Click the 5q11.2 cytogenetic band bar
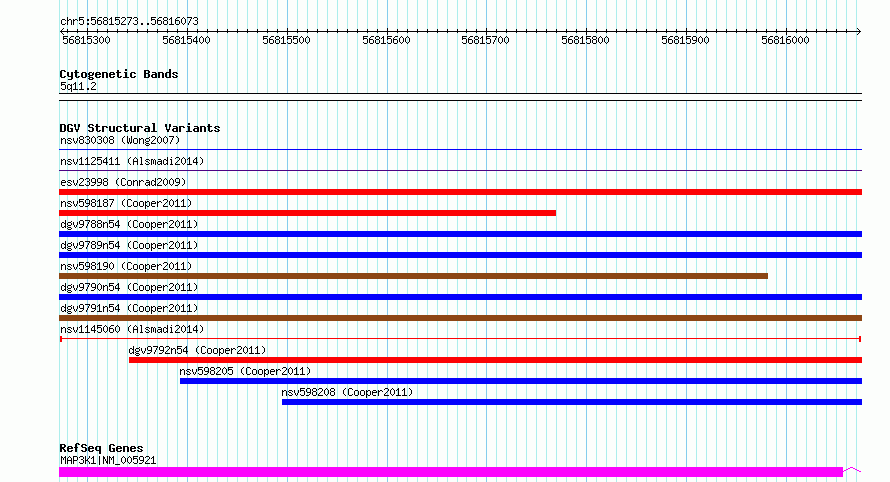Image resolution: width=890 pixels, height=482 pixels. 460,97
